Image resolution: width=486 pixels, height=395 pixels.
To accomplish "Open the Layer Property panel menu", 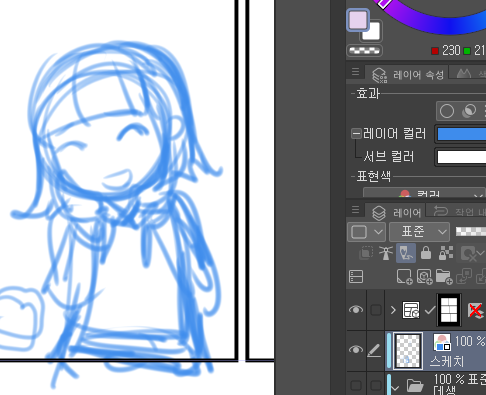I will pos(355,71).
